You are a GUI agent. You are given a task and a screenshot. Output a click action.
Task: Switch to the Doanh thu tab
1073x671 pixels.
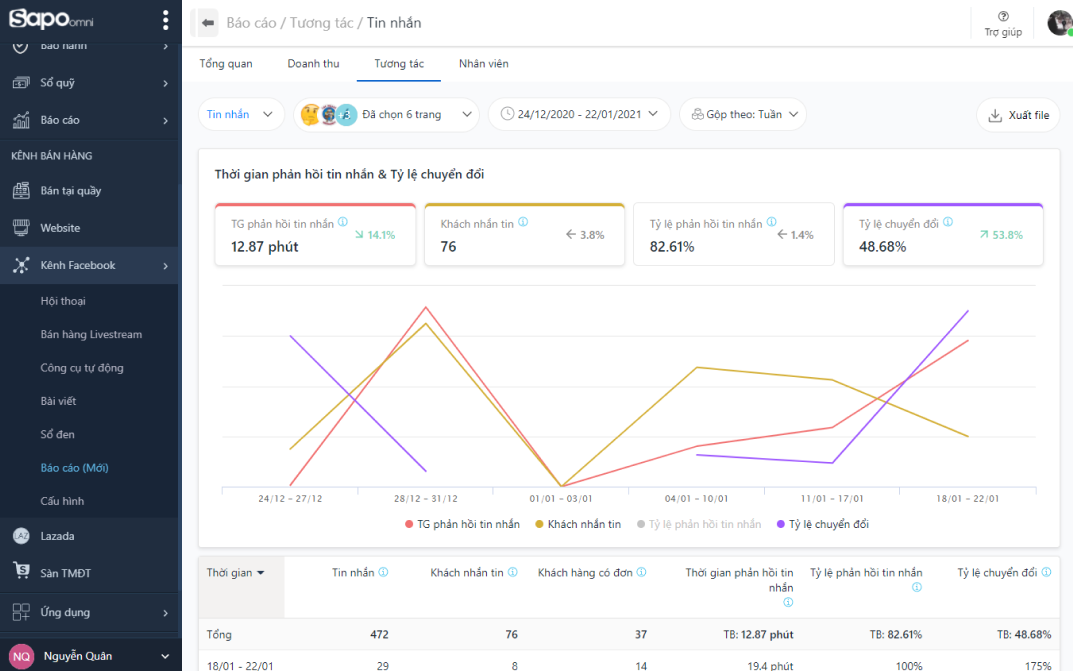pos(313,64)
